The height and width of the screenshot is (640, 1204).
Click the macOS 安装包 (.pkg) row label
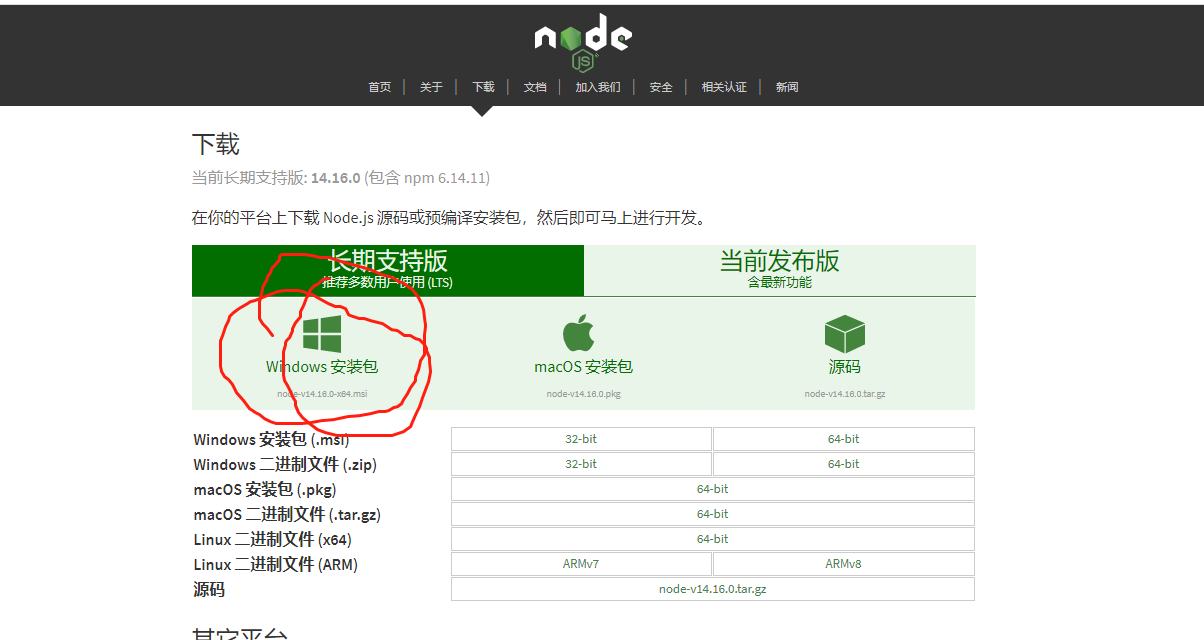[x=265, y=490]
